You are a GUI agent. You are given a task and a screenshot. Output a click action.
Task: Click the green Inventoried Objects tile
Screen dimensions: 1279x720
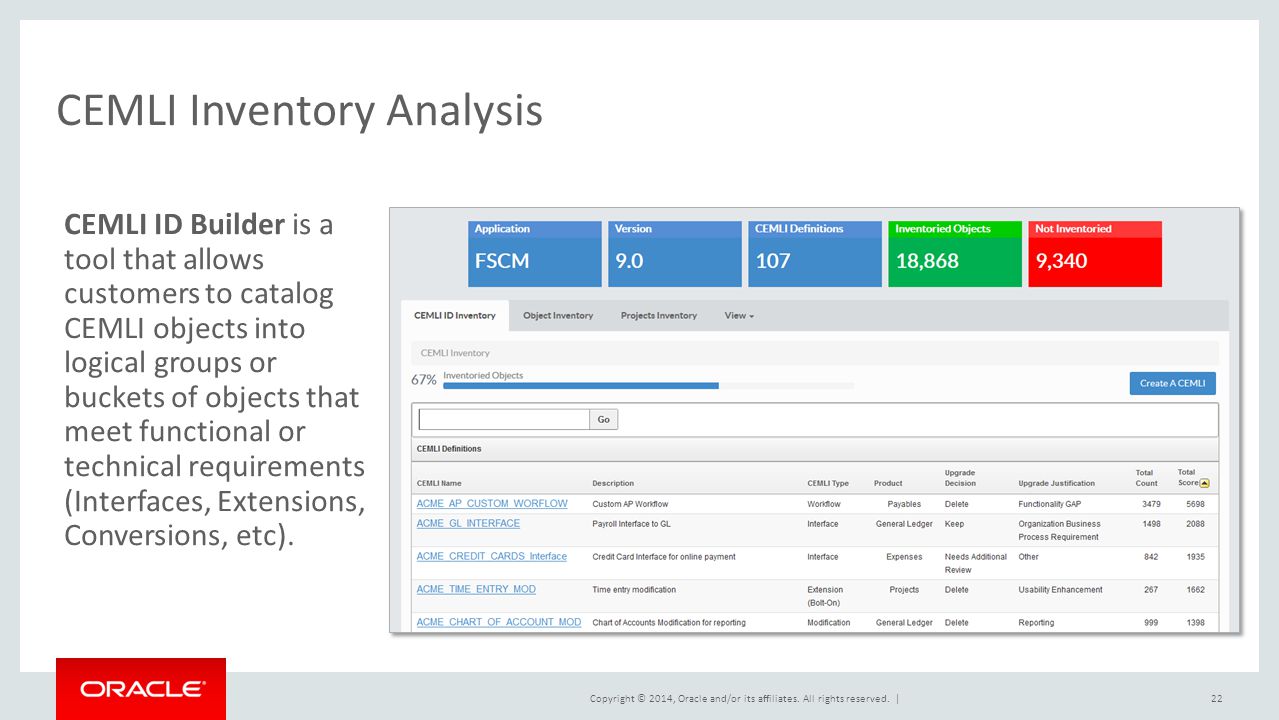(x=955, y=254)
